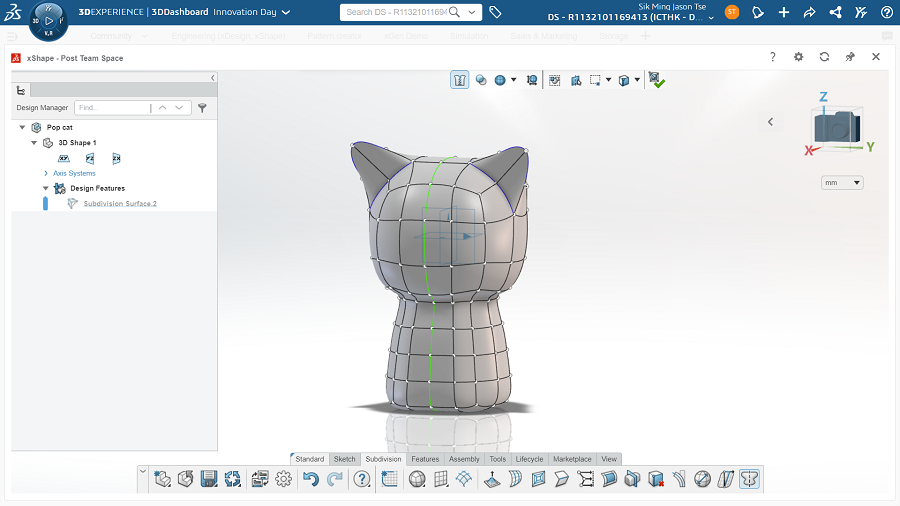Switch to the Sketch tab
This screenshot has height=506, width=900.
344,459
